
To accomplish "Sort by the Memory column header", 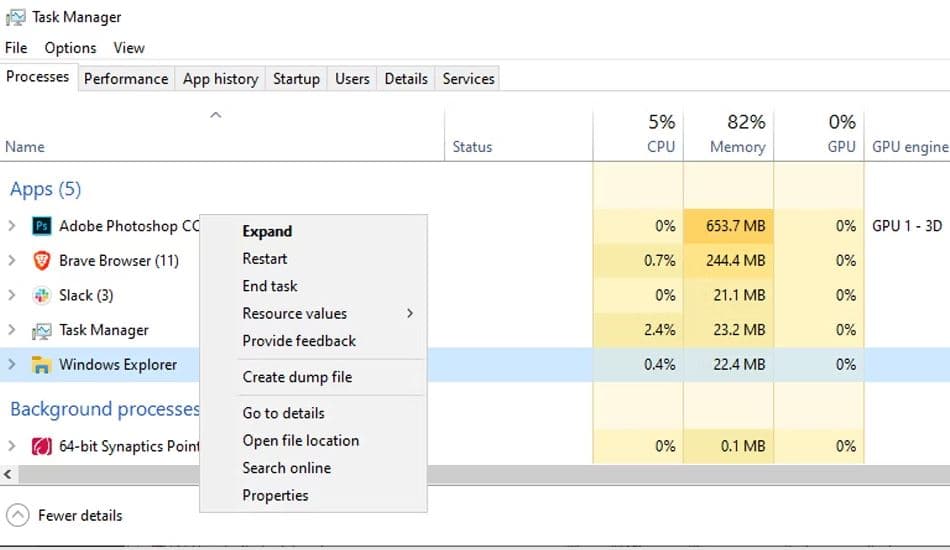I will tap(729, 135).
